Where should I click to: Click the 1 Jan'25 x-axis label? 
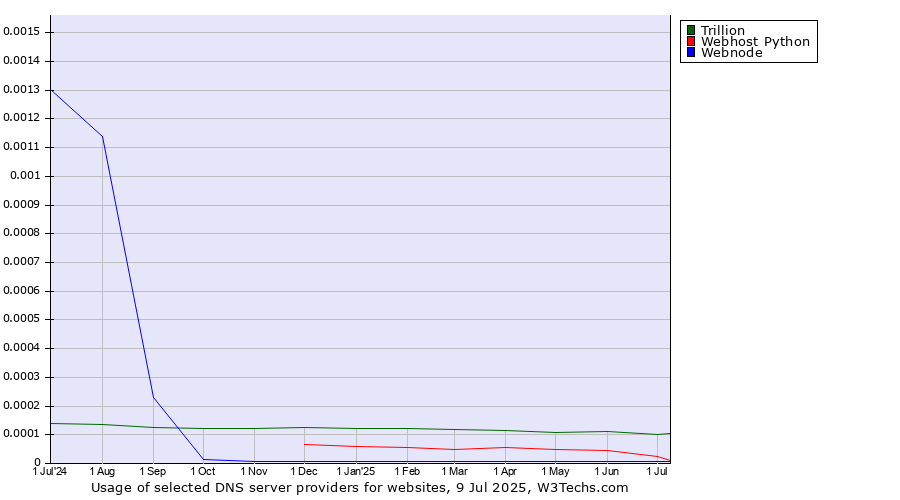[356, 471]
